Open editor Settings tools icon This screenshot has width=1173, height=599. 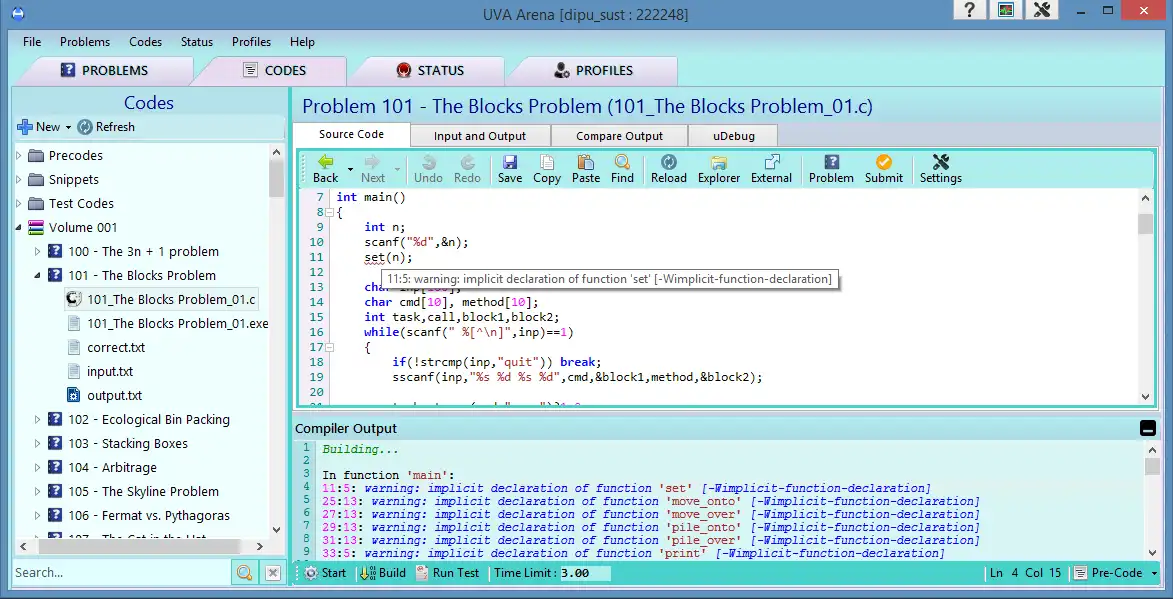941,162
